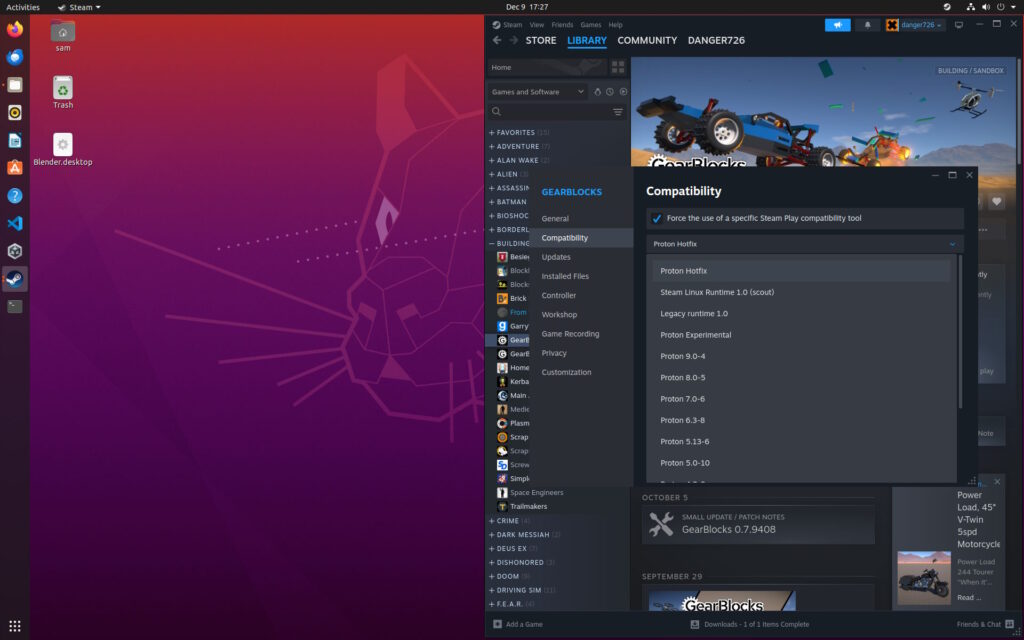Go back with the navigation arrow
The height and width of the screenshot is (640, 1024).
coord(497,41)
